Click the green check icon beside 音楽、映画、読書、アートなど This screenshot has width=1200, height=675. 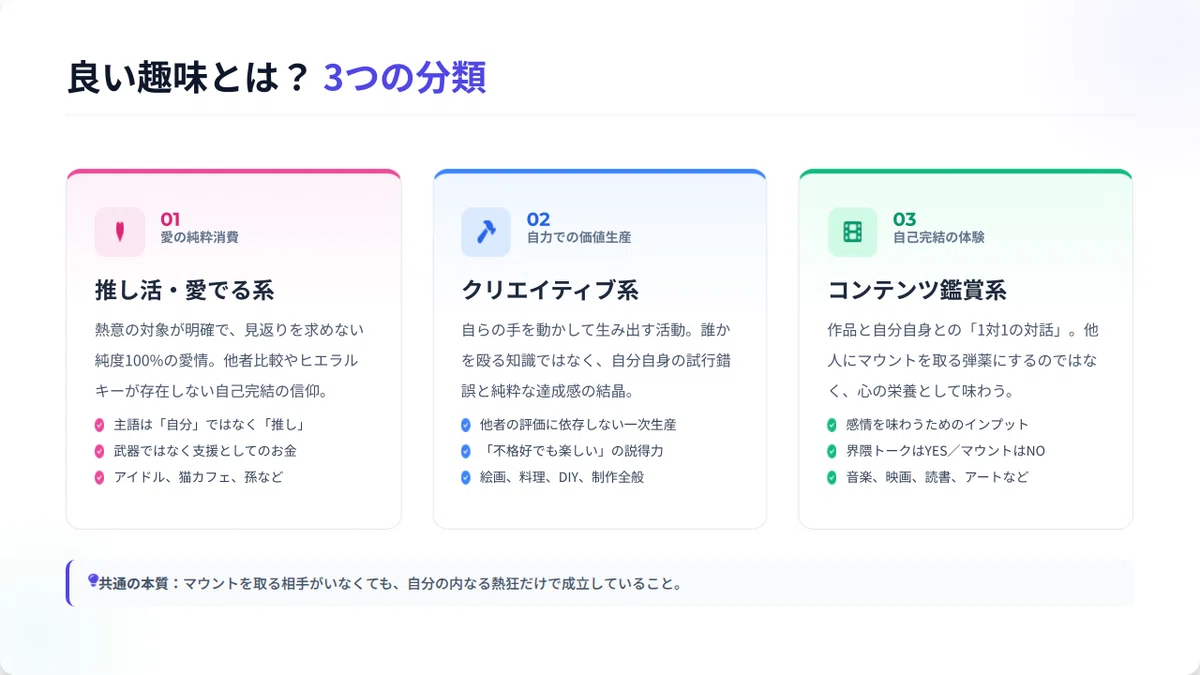point(832,477)
